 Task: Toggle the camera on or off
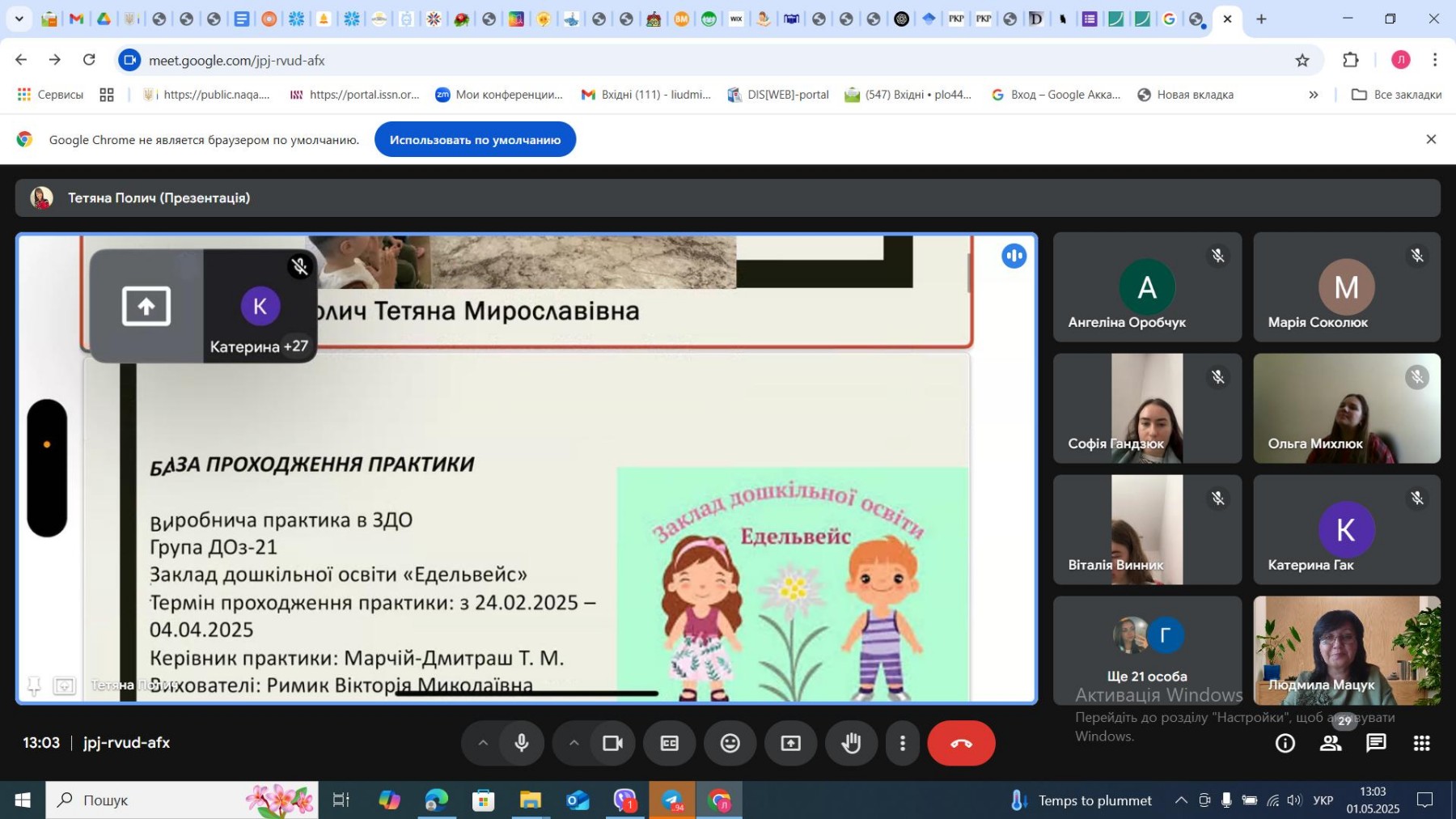tap(612, 743)
